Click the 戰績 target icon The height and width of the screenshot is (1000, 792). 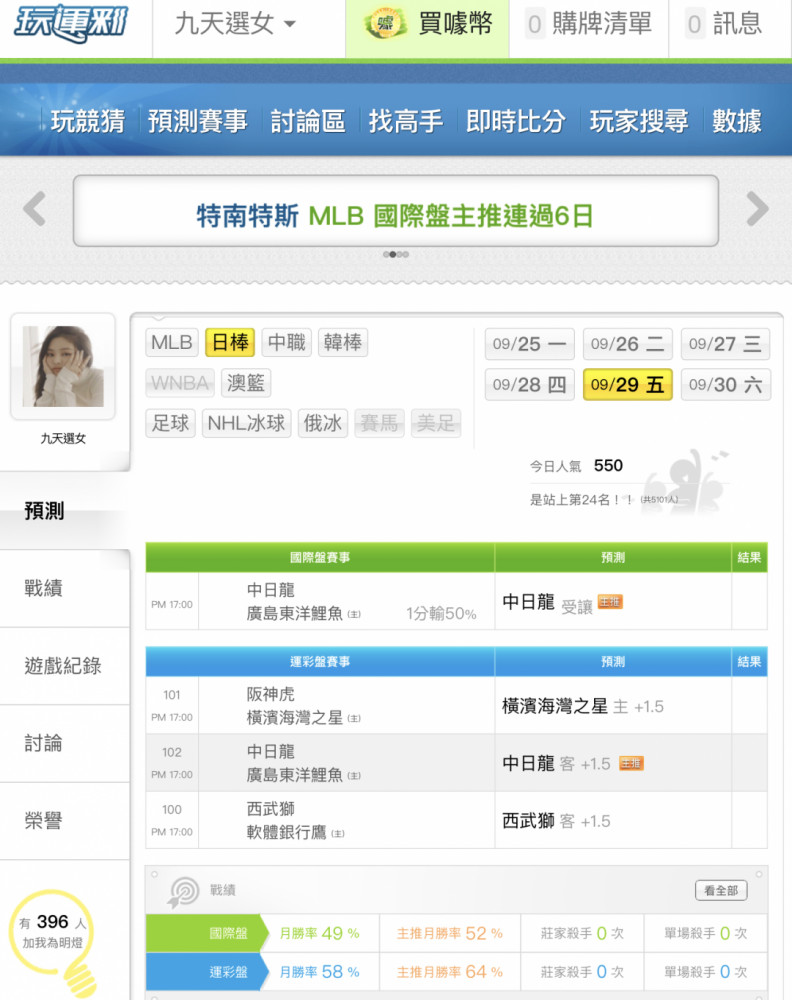182,891
